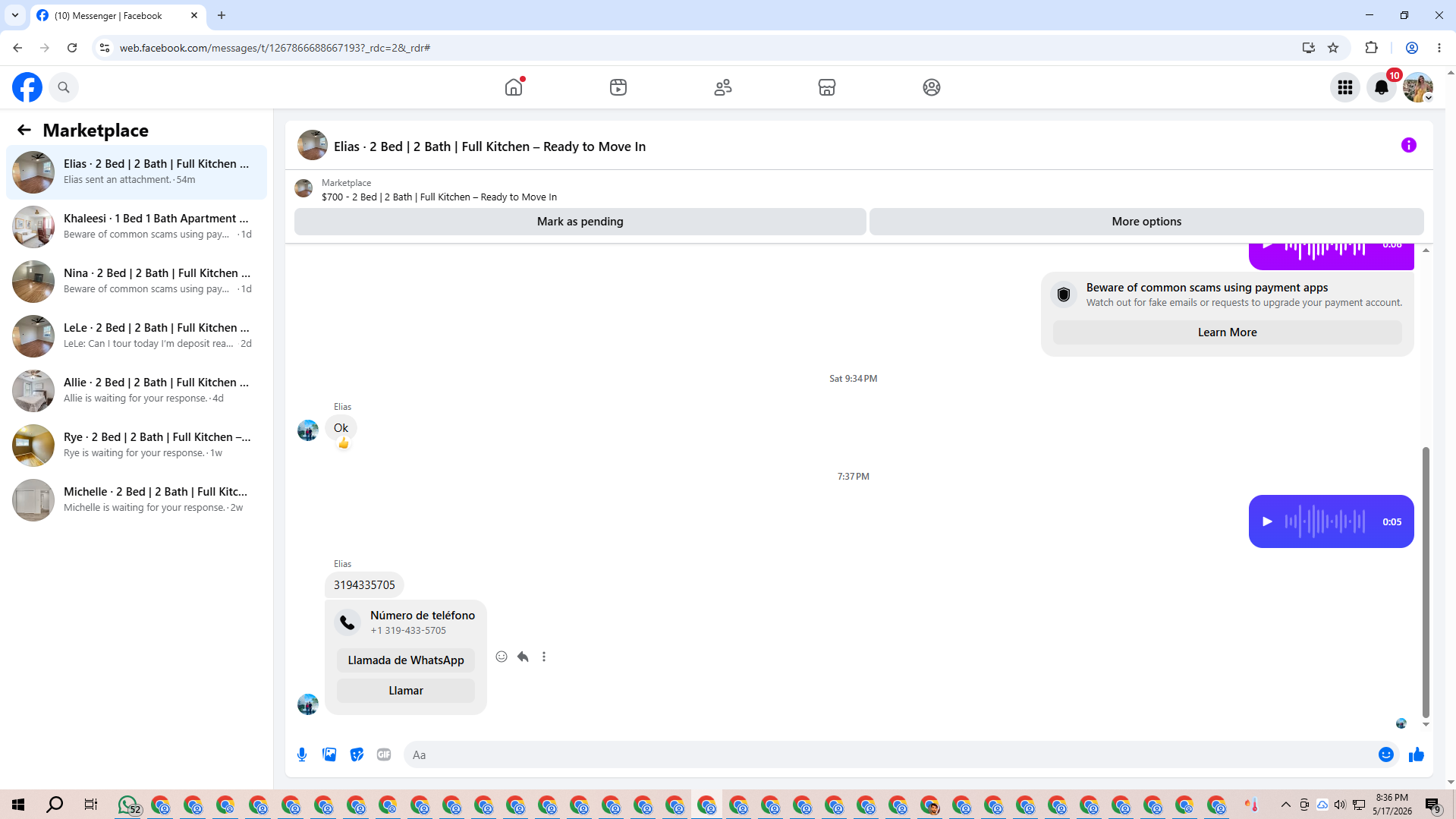Open the Facebook search icon
Image resolution: width=1456 pixels, height=819 pixels.
(64, 87)
